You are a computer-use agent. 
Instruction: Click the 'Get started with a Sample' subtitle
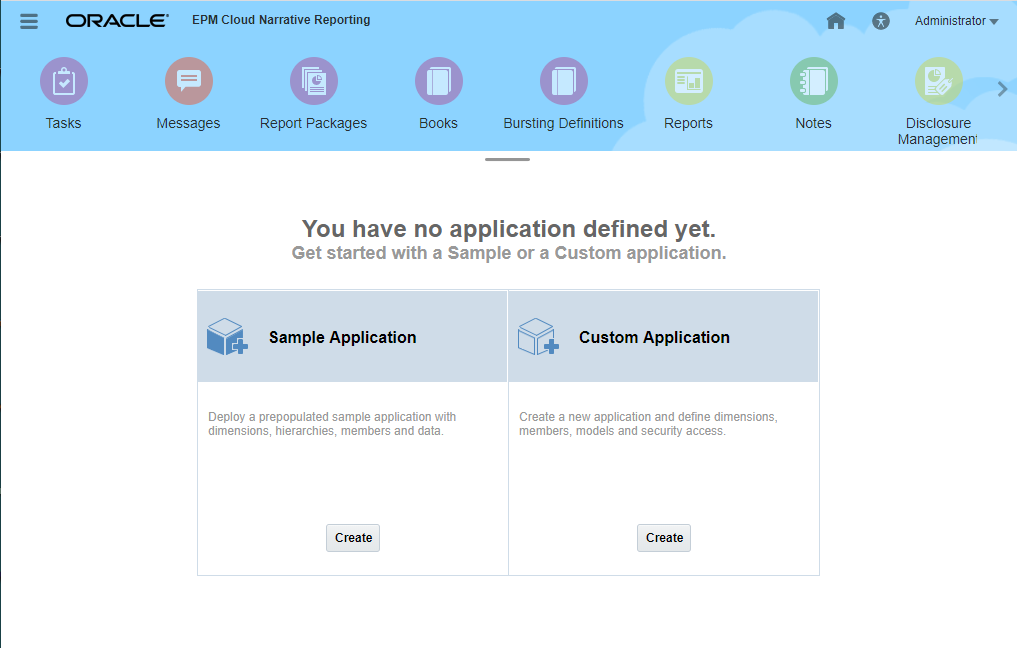click(x=508, y=253)
